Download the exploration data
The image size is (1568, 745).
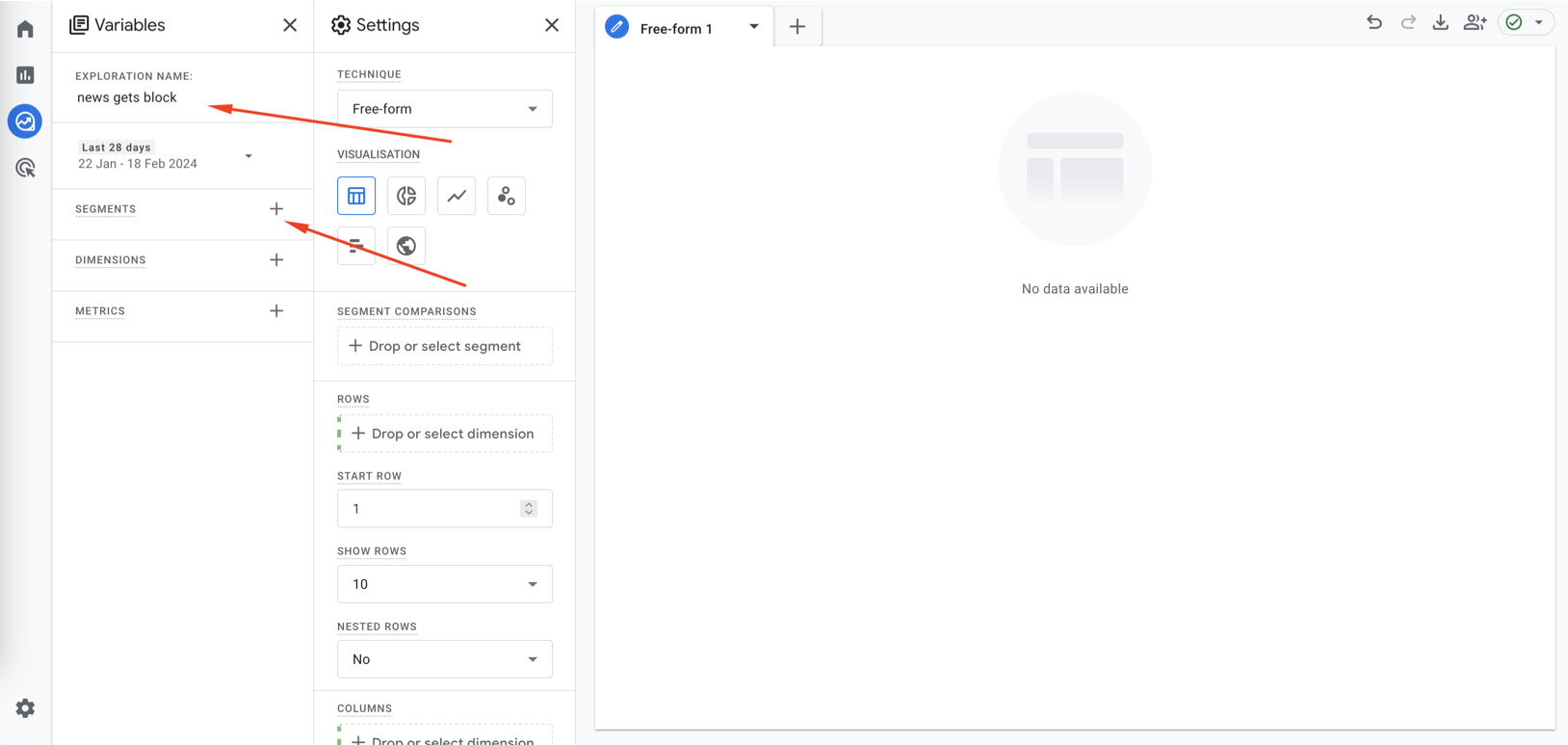click(1441, 22)
